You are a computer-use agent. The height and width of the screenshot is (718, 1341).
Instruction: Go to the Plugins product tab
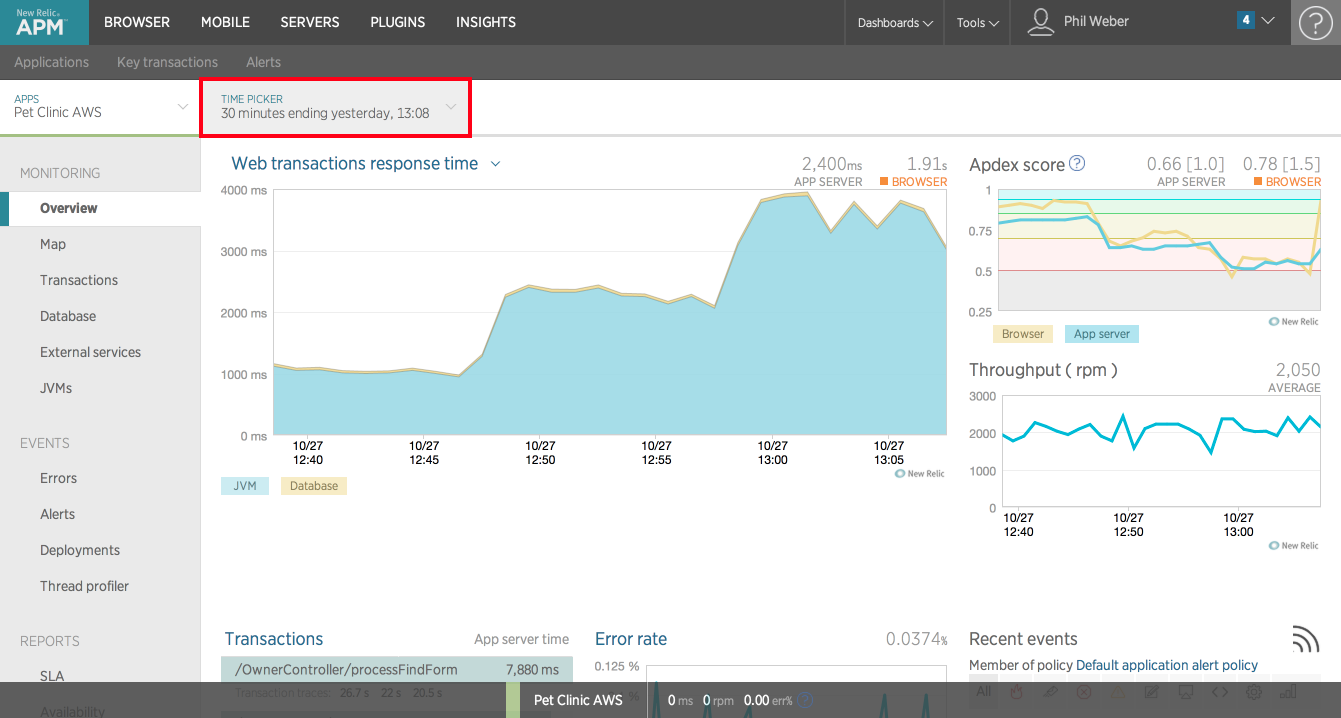tap(398, 22)
